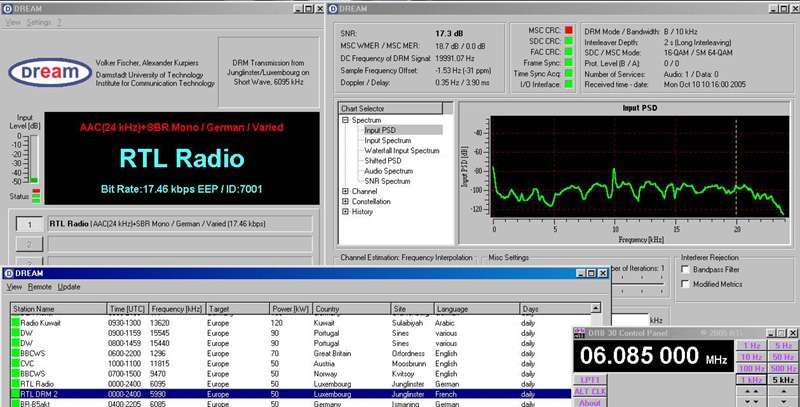Click the green status icon beside CVC
Image resolution: width=800 pixels, height=407 pixels.
15,364
